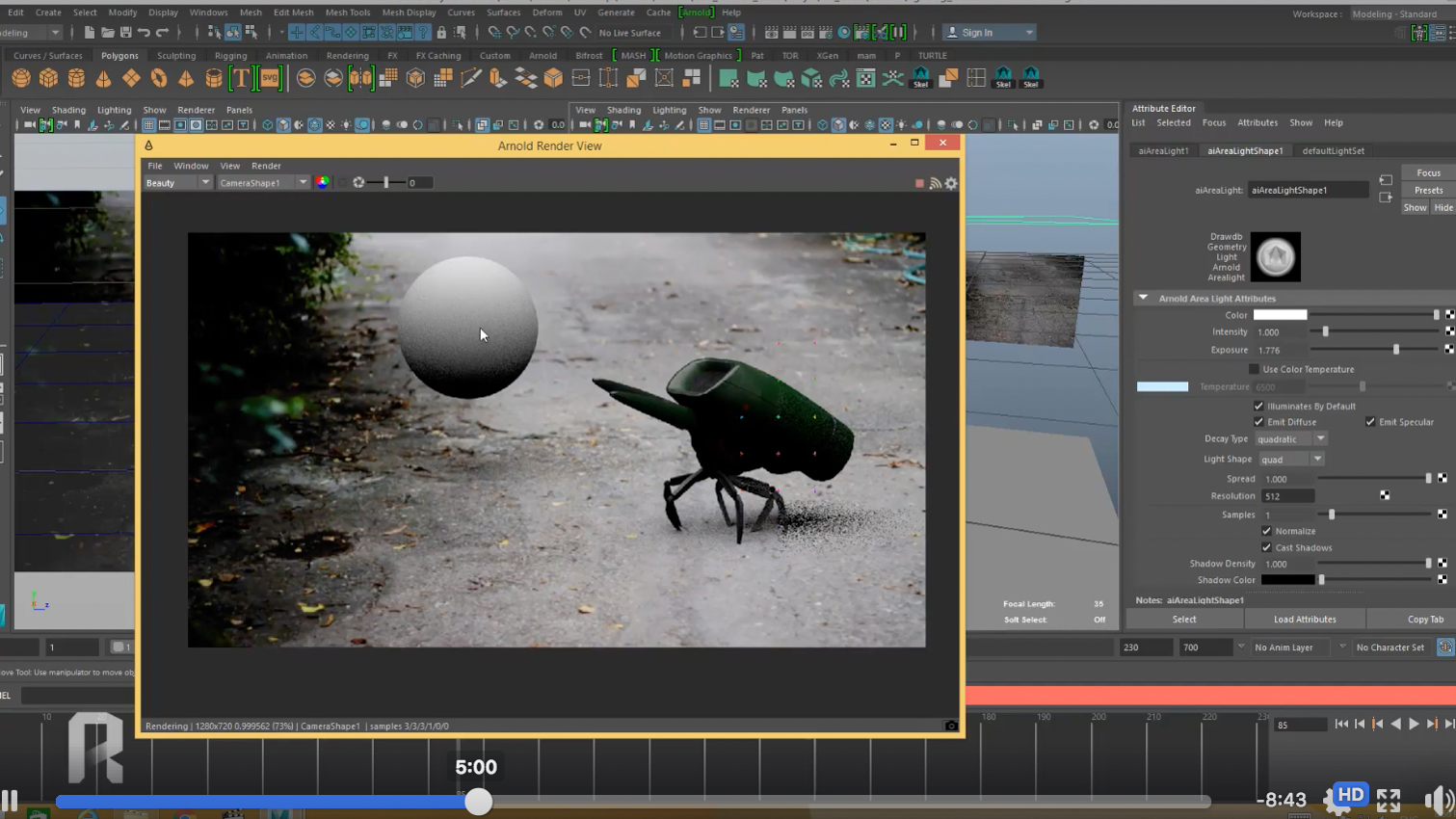Click the Presets button

1428,191
